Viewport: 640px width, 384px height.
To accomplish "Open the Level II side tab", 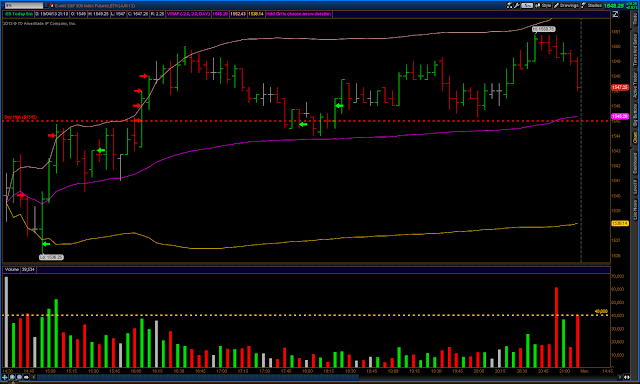I will [635, 187].
